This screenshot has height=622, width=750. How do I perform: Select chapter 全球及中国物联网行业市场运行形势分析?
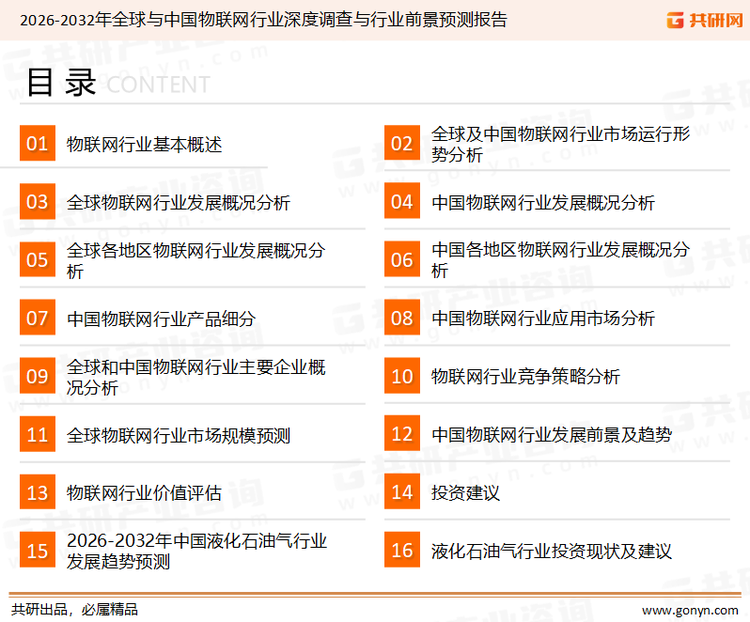[561, 144]
